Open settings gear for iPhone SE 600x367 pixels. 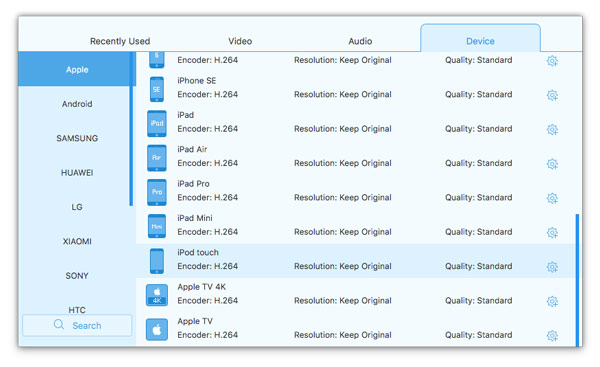[x=552, y=95]
